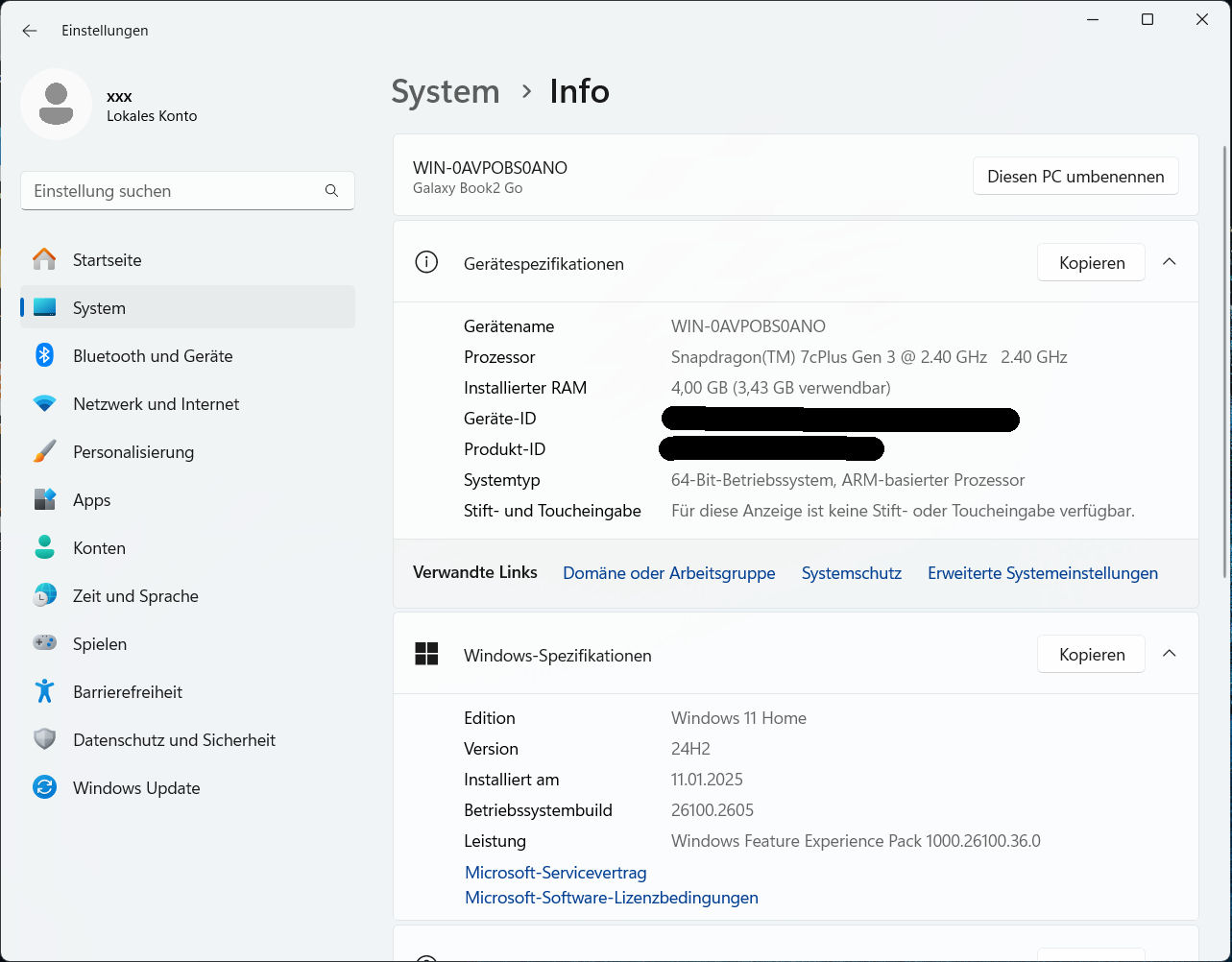Go back with the arrow button
Screen dimensions: 1232x962
click(x=30, y=31)
